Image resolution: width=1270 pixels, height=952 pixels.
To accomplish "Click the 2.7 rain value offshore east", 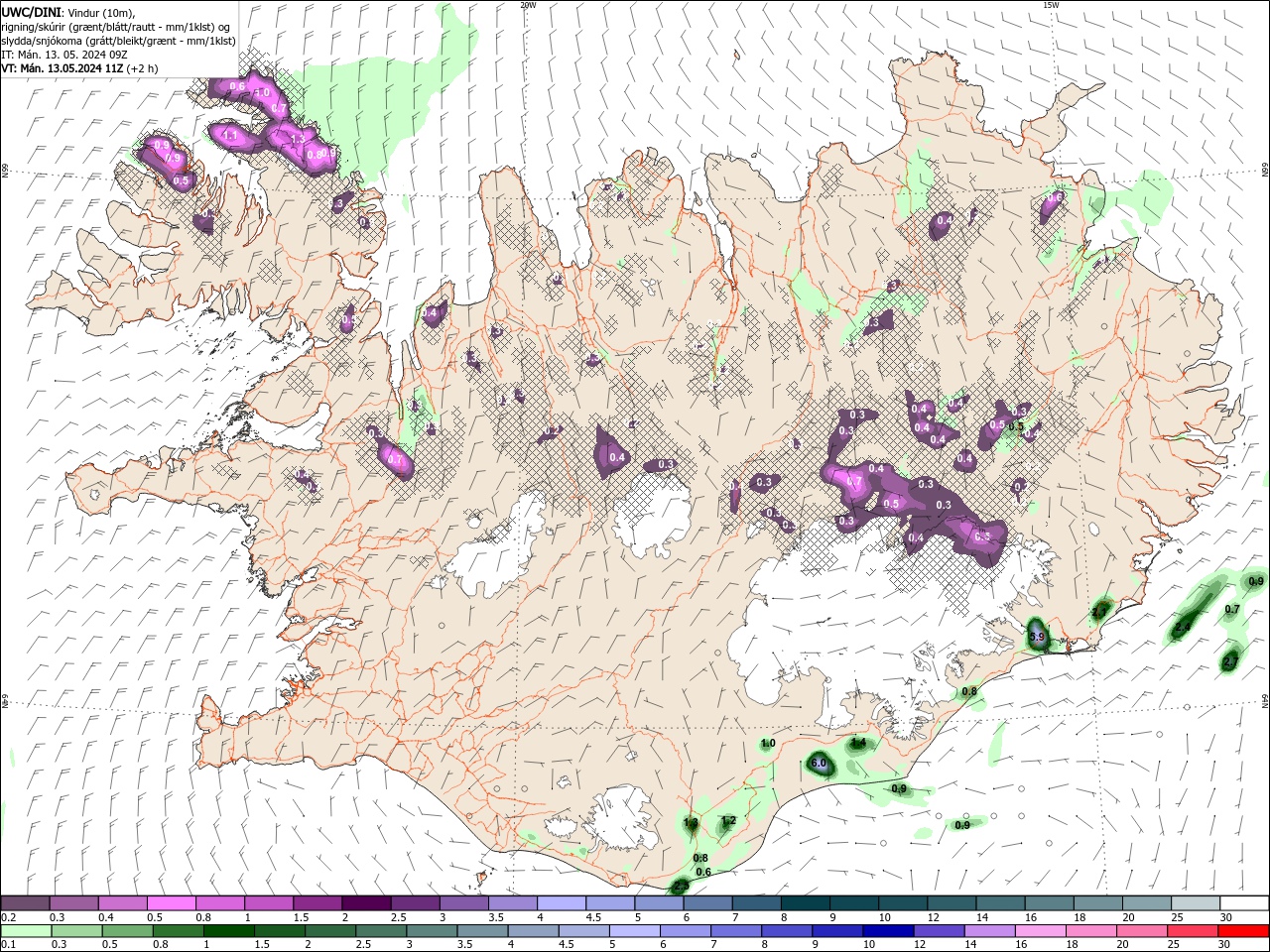I will coord(1231,660).
